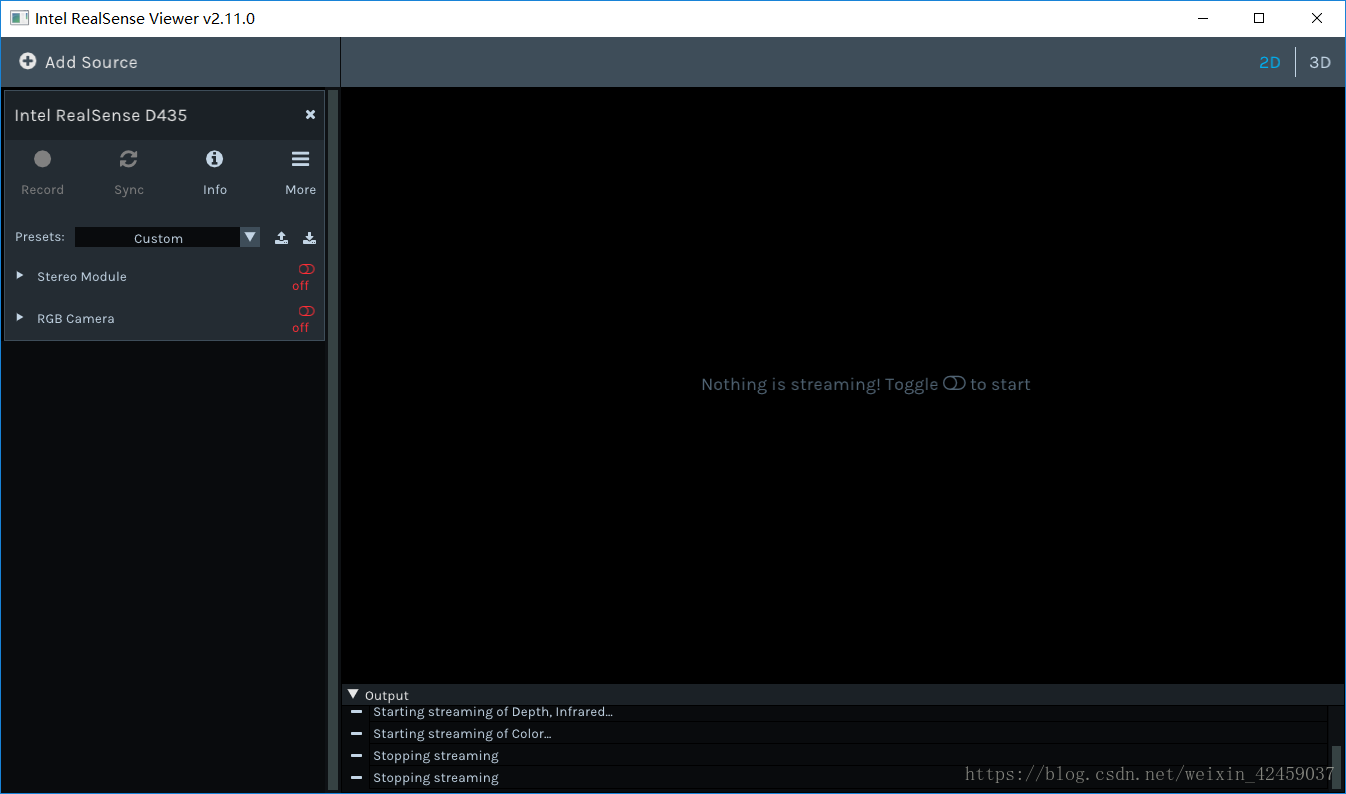Minimize the RealSense Viewer window
Image resolution: width=1346 pixels, height=794 pixels.
(x=1201, y=18)
